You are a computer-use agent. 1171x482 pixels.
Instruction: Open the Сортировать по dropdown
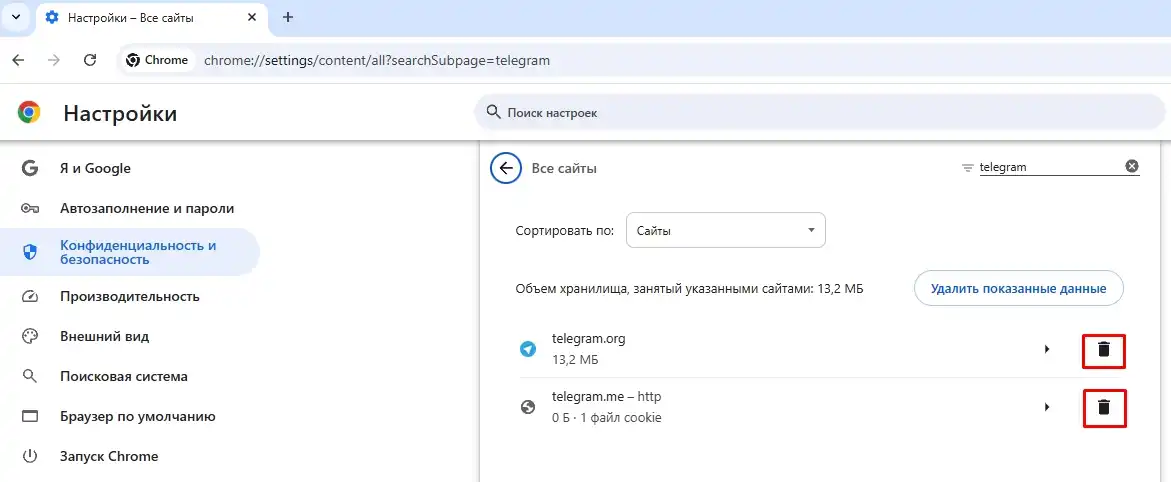(725, 230)
